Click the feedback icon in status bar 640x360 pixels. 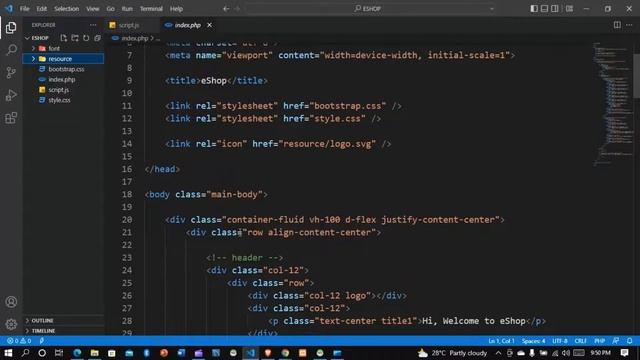(616, 341)
